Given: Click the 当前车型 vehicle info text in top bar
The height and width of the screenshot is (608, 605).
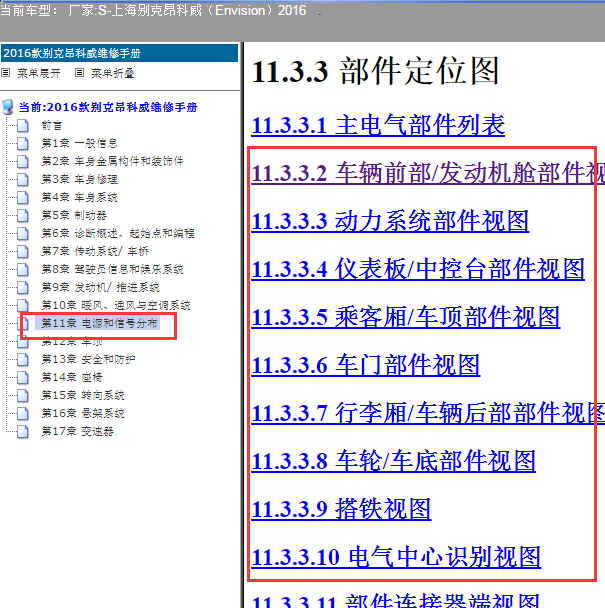Looking at the screenshot, I should [x=153, y=10].
